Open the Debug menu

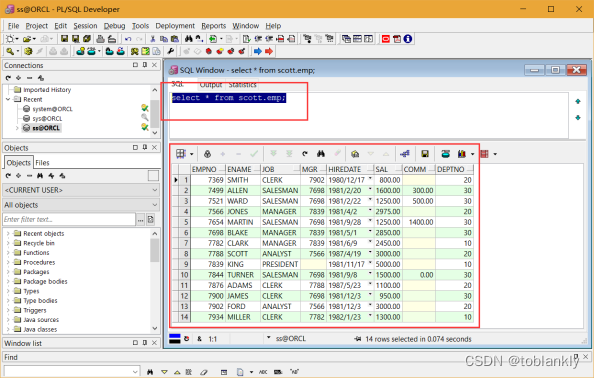pyautogui.click(x=114, y=26)
